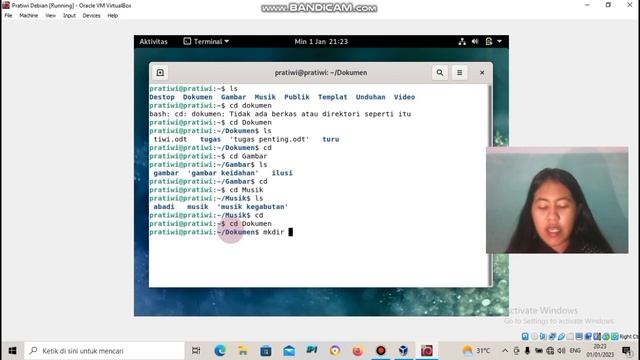This screenshot has height=360, width=640.
Task: Open the weather widget showing 31°C
Action: [x=476, y=351]
